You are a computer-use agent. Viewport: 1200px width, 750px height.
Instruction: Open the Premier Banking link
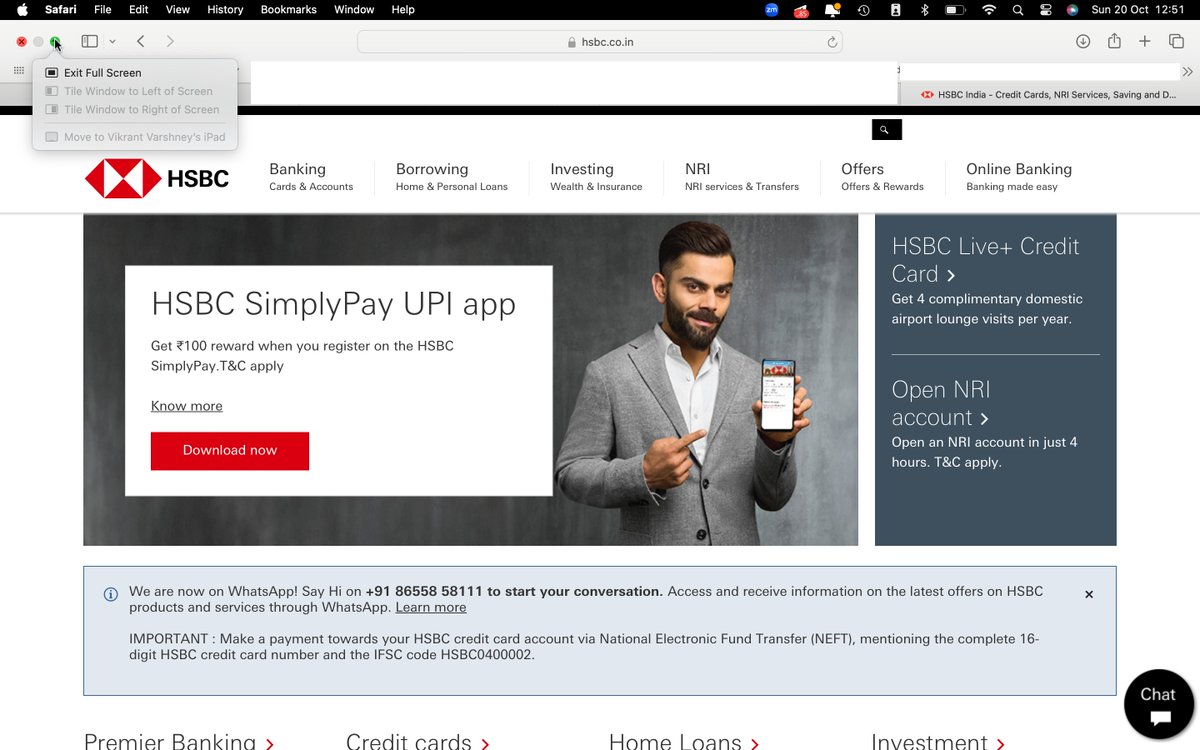[179, 741]
